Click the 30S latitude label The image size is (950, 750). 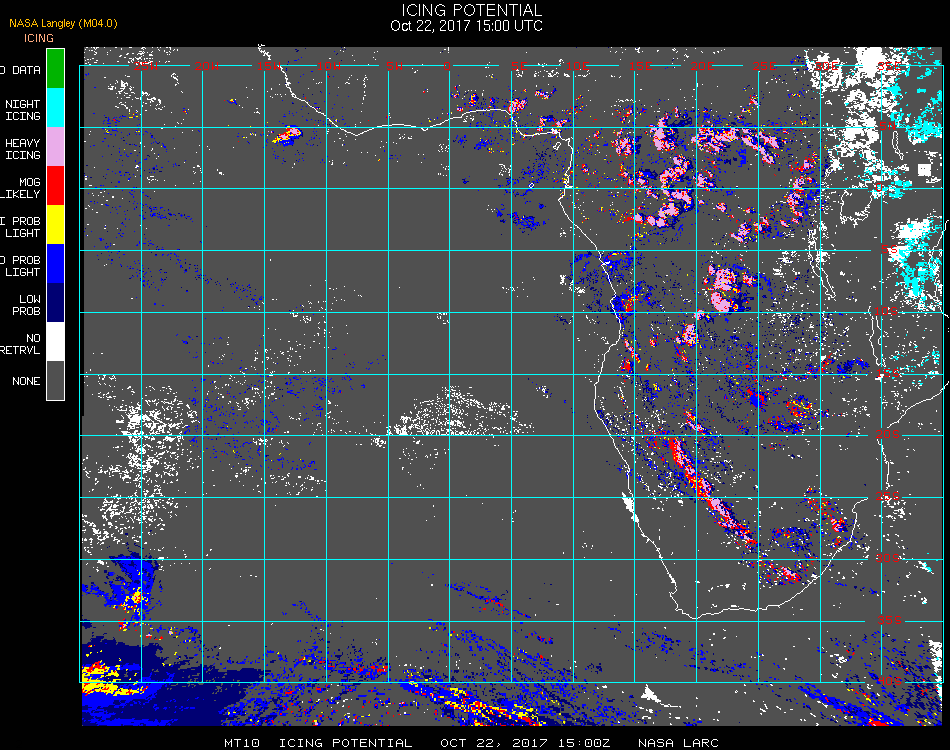click(888, 558)
